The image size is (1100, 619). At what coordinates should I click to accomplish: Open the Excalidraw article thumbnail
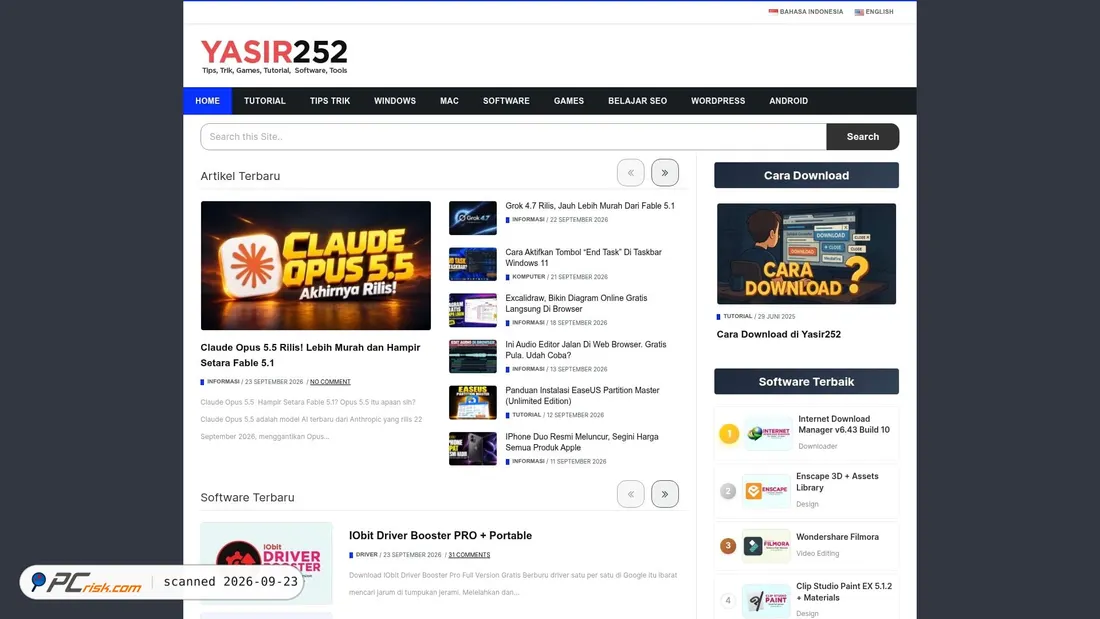(473, 310)
